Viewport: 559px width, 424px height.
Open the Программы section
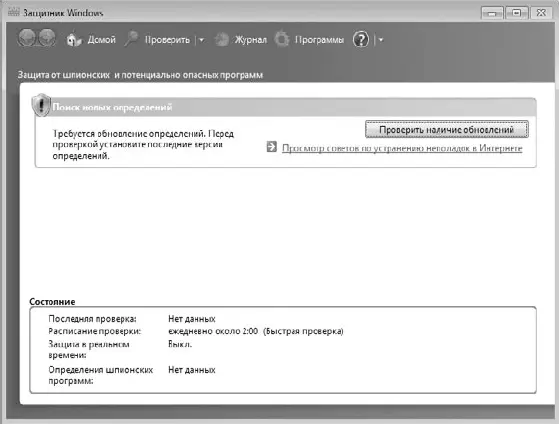point(319,40)
